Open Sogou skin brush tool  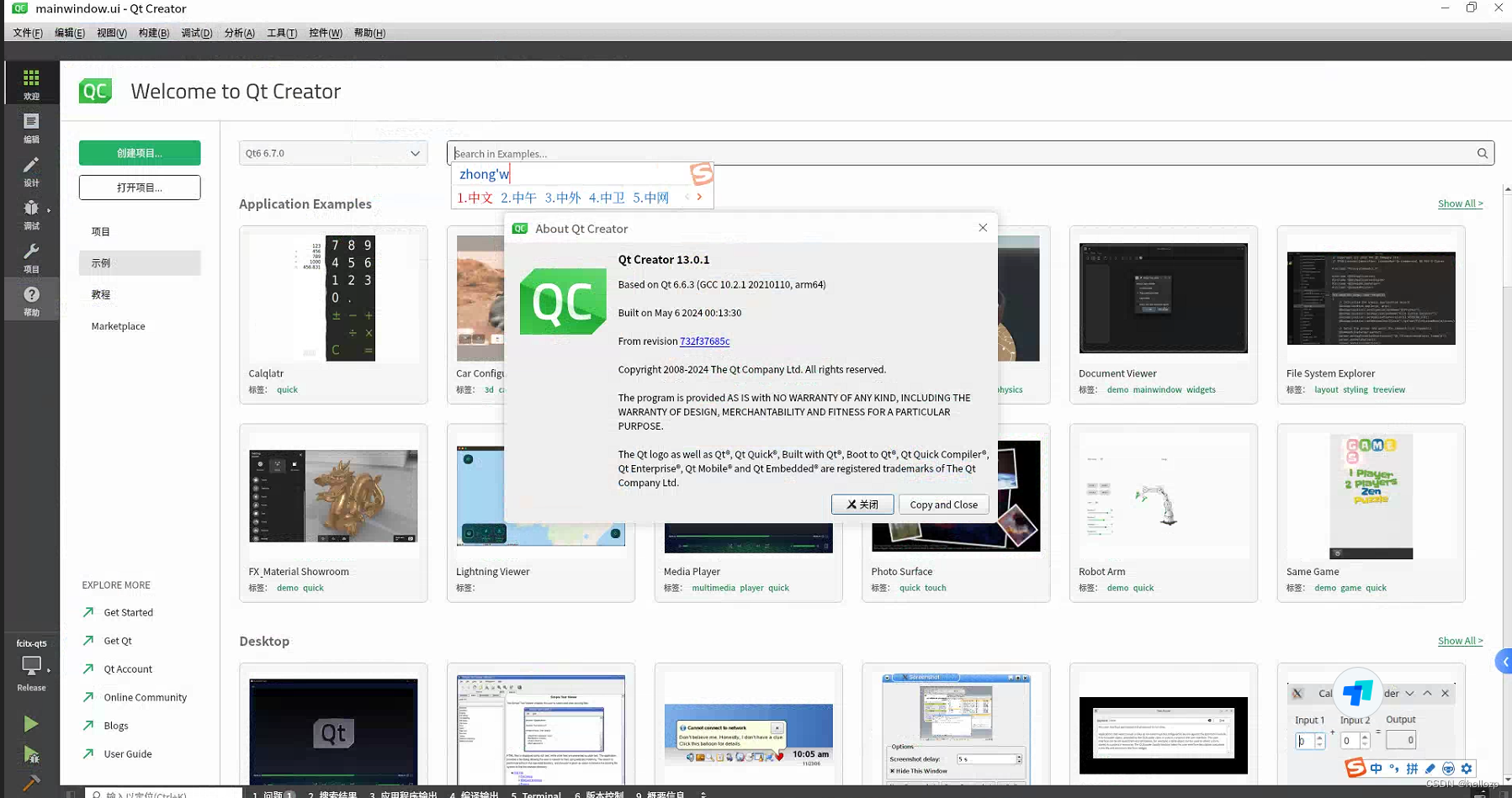point(1430,769)
